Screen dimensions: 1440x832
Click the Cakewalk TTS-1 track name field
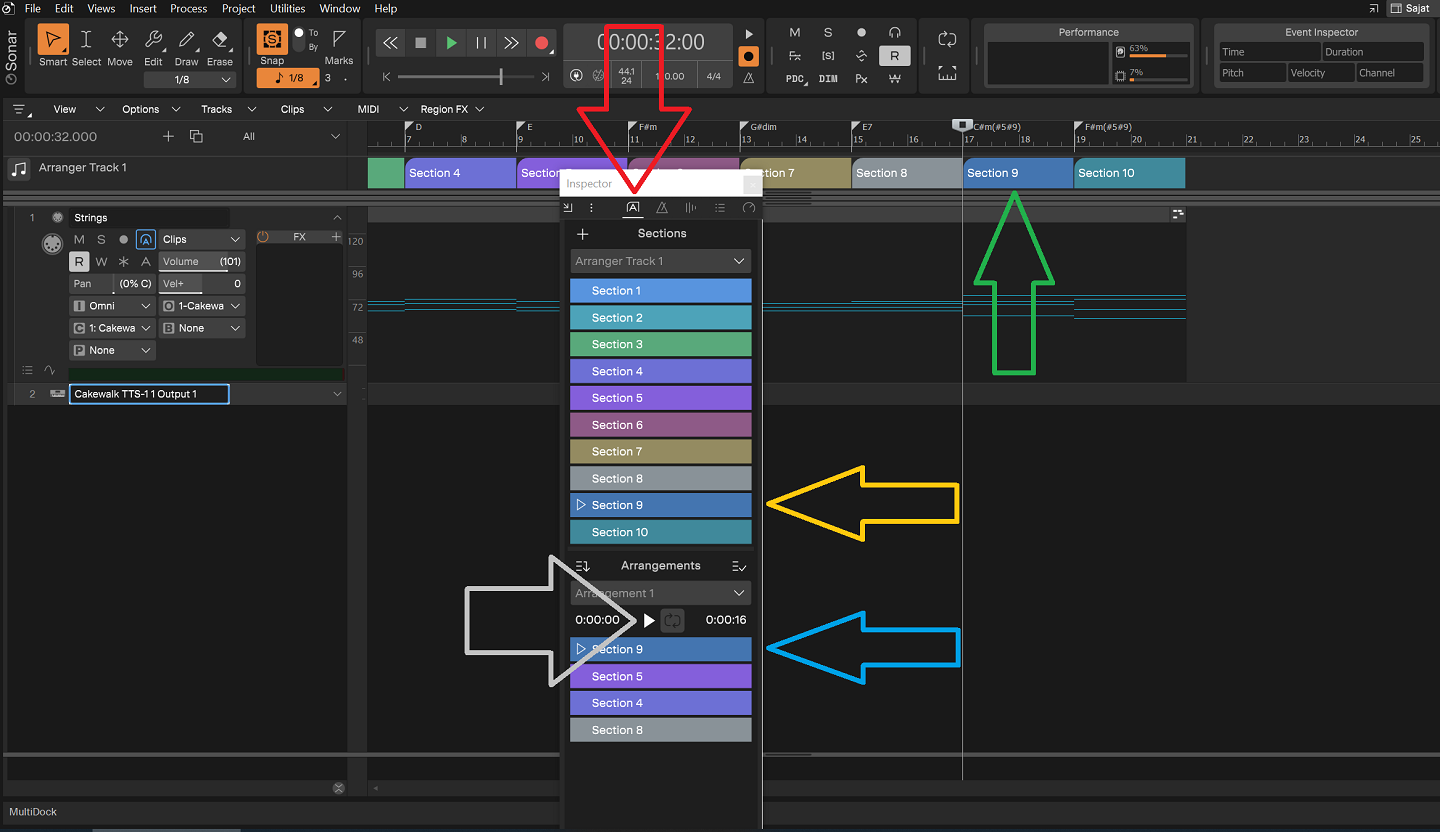[149, 394]
